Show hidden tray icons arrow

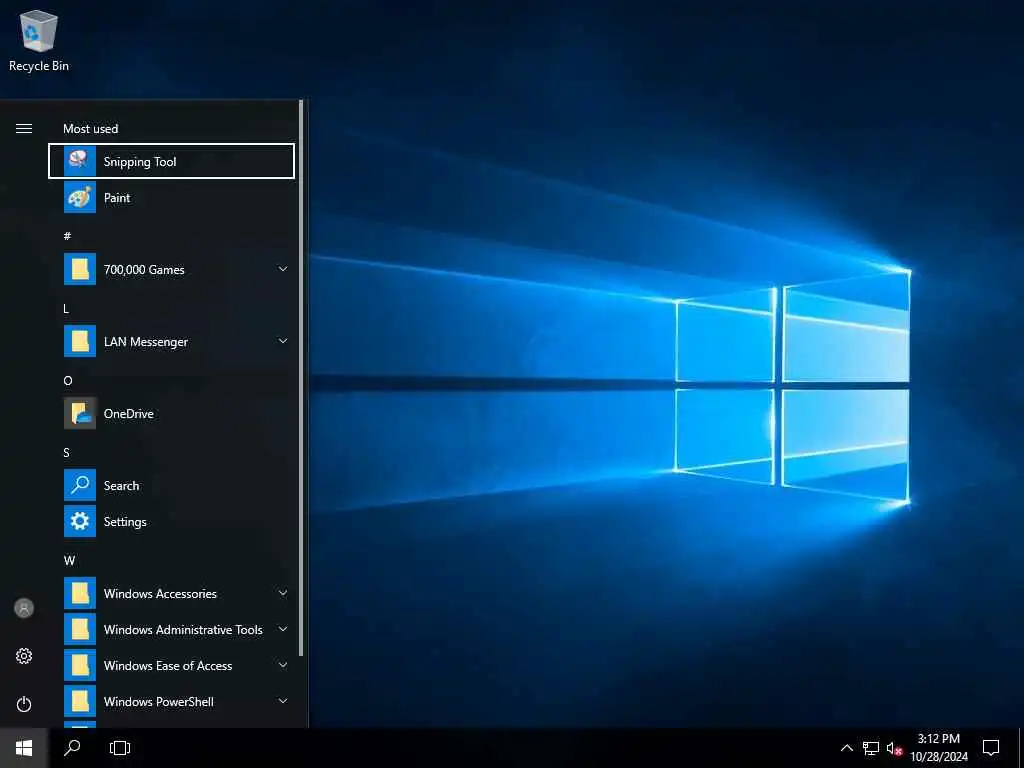[846, 748]
